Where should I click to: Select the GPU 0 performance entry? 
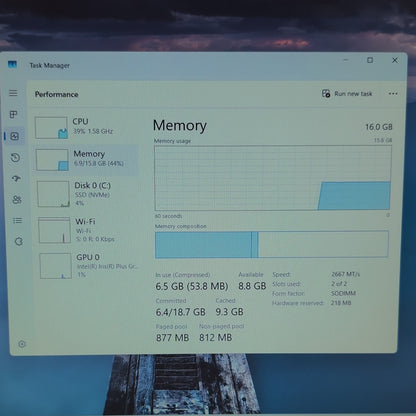(x=89, y=266)
